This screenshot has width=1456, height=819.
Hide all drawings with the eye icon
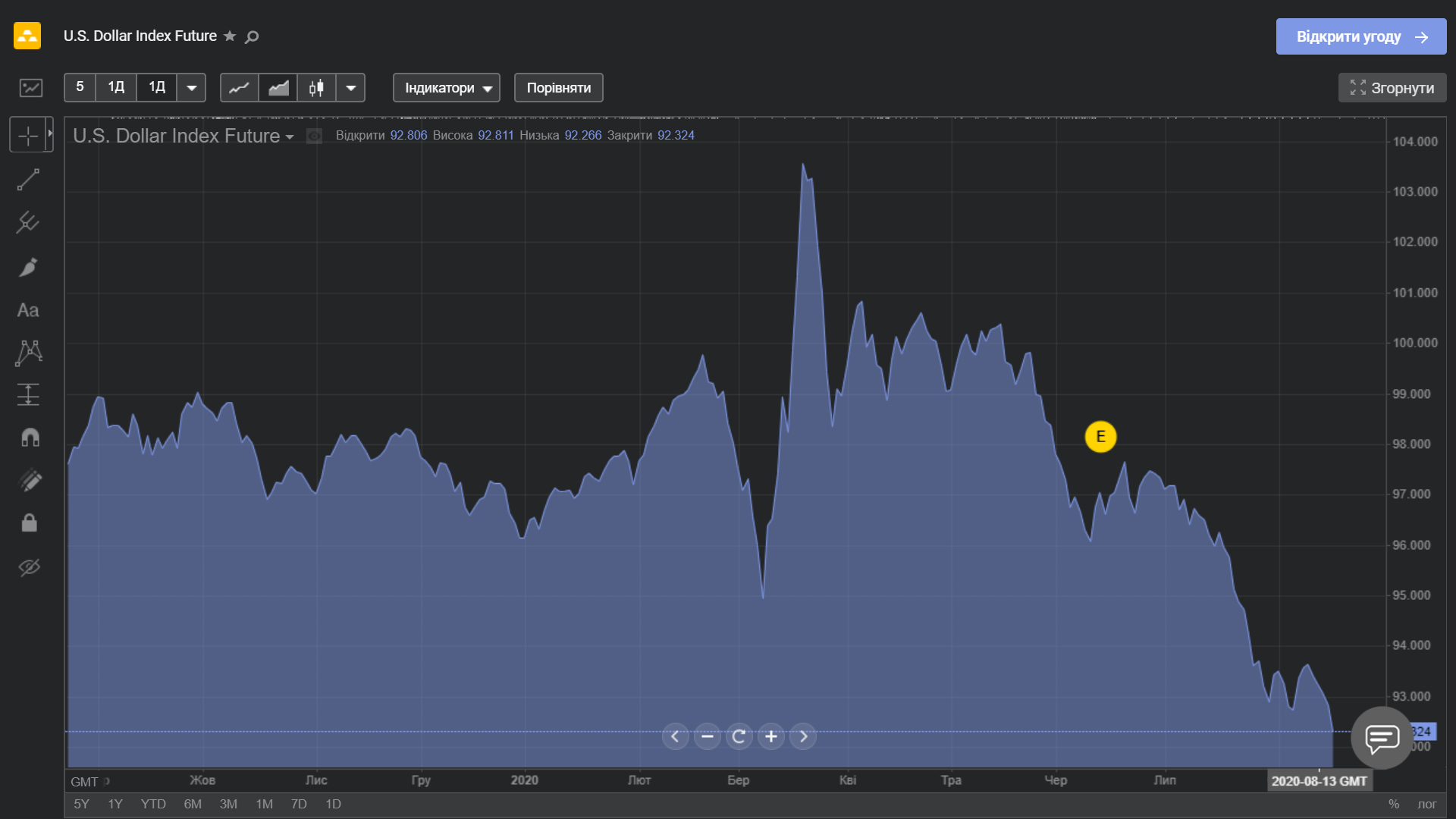29,567
